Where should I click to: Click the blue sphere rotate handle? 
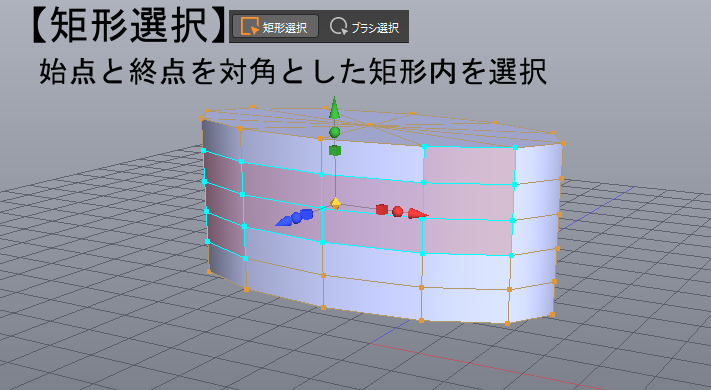tap(297, 218)
